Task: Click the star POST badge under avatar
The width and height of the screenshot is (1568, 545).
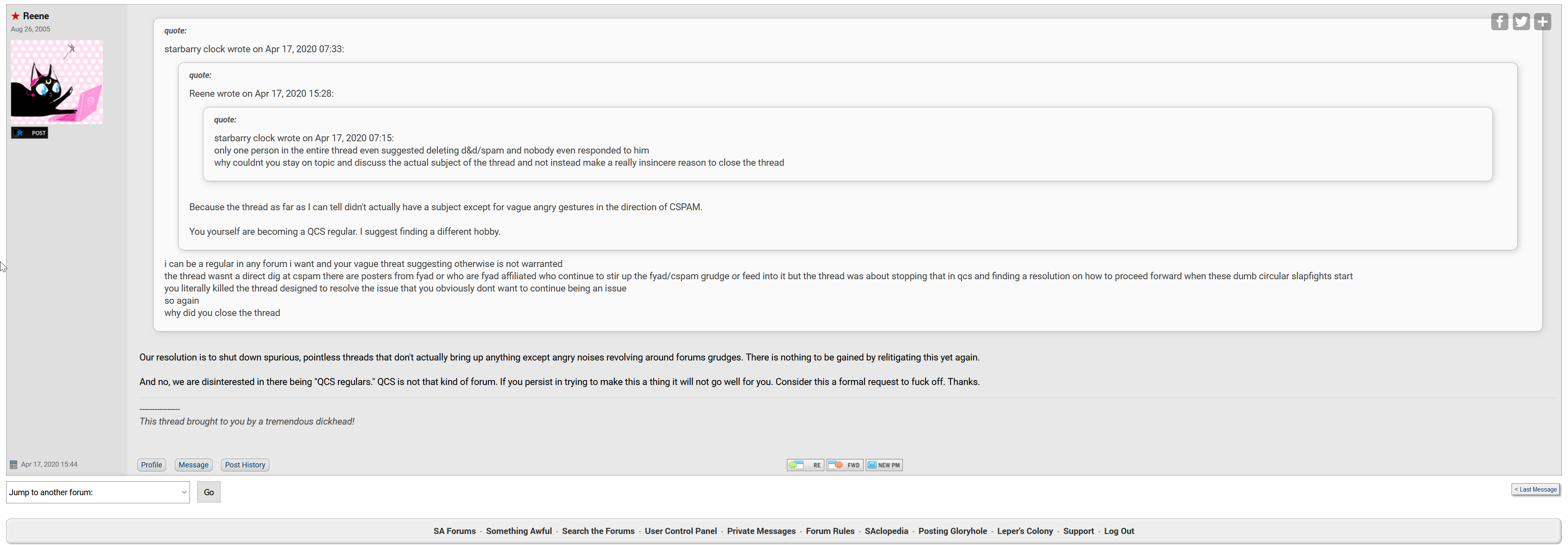Action: [29, 133]
